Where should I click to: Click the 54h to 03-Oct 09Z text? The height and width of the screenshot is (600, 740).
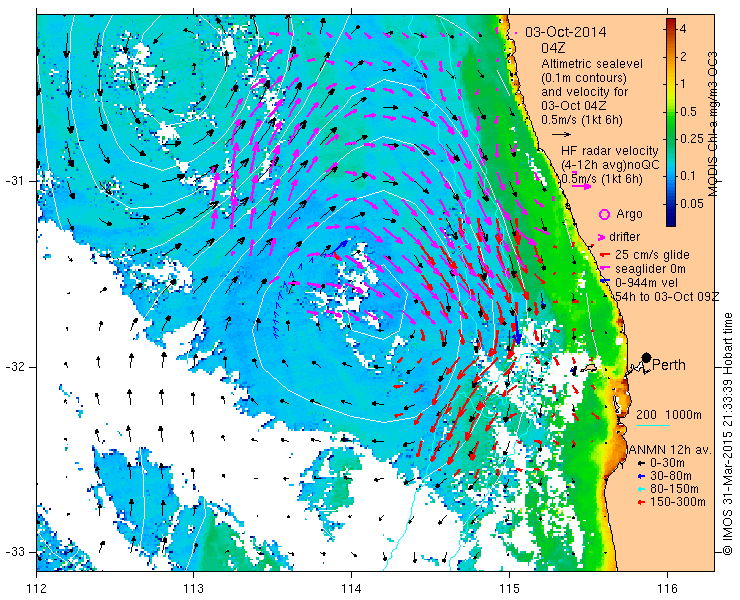(x=667, y=296)
